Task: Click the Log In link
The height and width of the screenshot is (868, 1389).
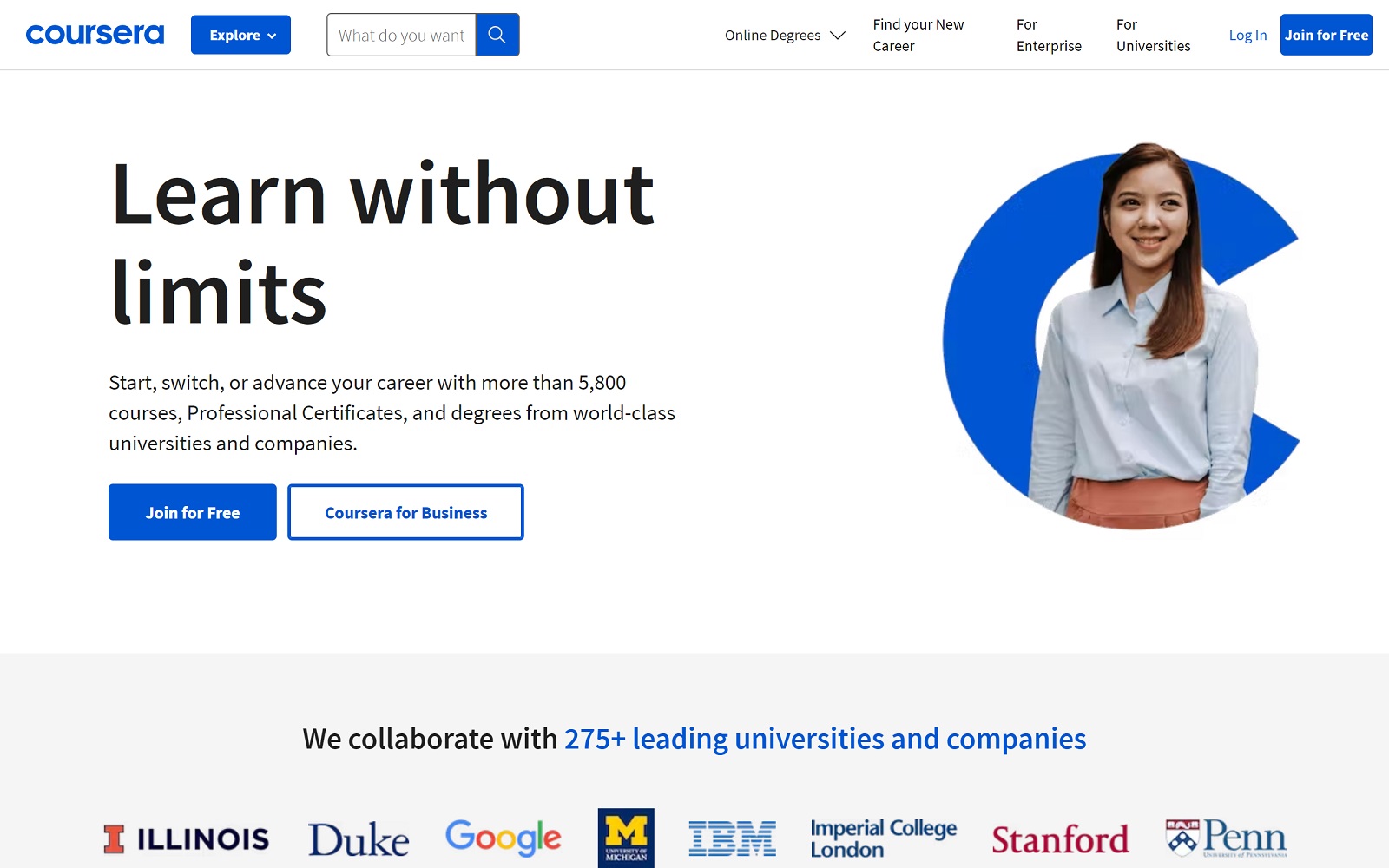Action: click(1247, 35)
